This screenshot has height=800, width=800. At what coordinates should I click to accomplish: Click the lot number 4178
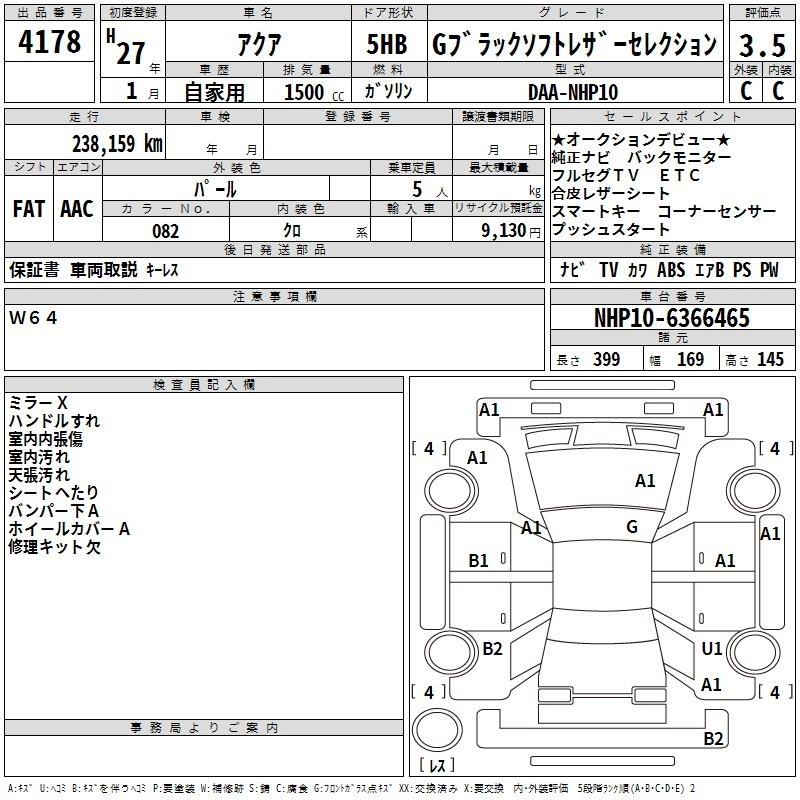pos(50,43)
